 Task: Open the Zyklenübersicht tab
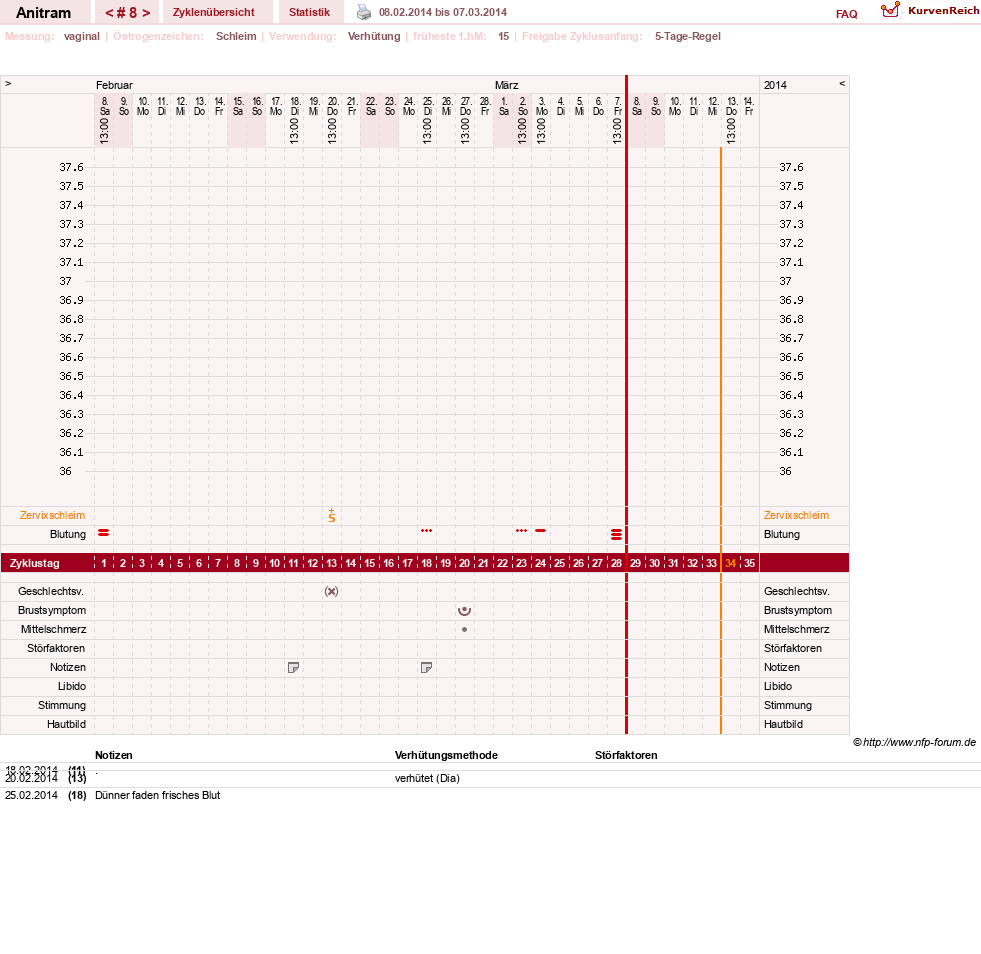coord(213,12)
